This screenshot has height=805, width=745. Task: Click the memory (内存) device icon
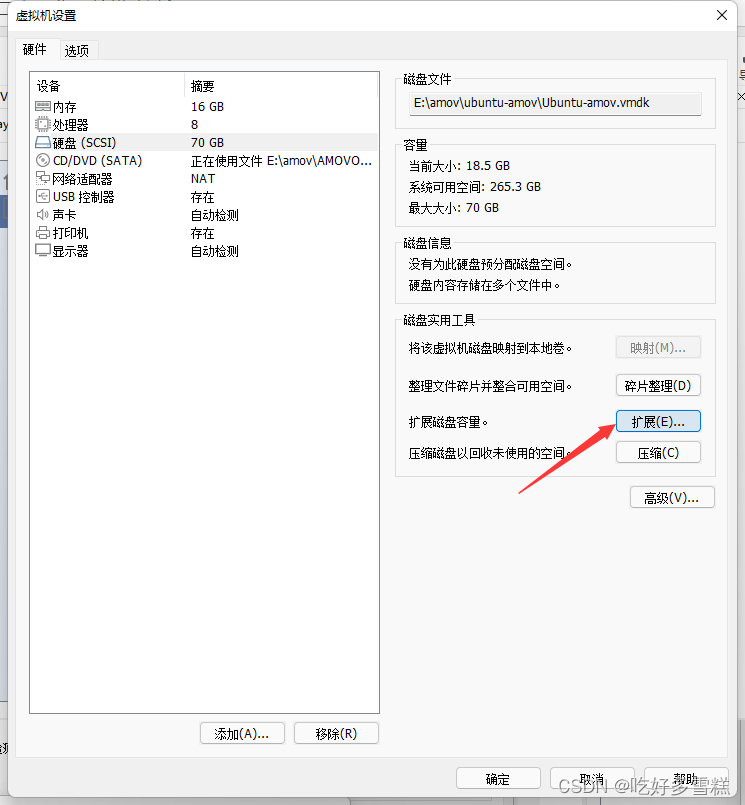coord(43,106)
